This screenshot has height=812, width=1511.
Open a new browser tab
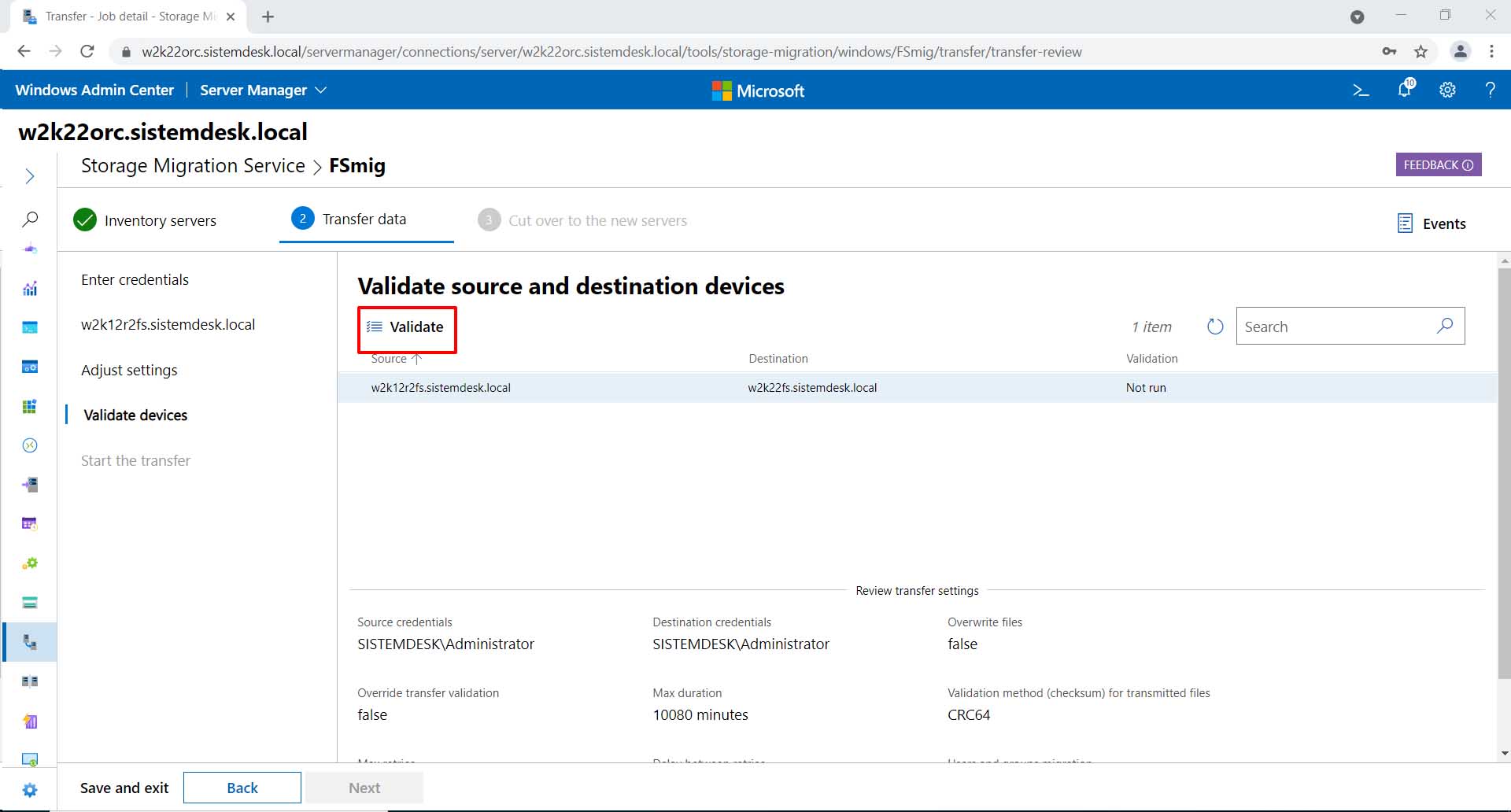point(268,17)
